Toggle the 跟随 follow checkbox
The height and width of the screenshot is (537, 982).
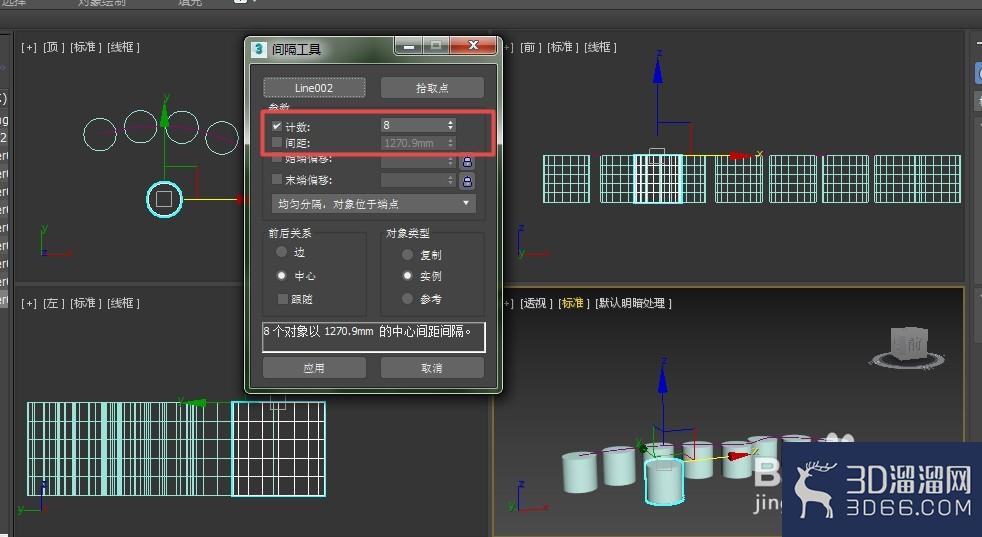click(x=282, y=299)
